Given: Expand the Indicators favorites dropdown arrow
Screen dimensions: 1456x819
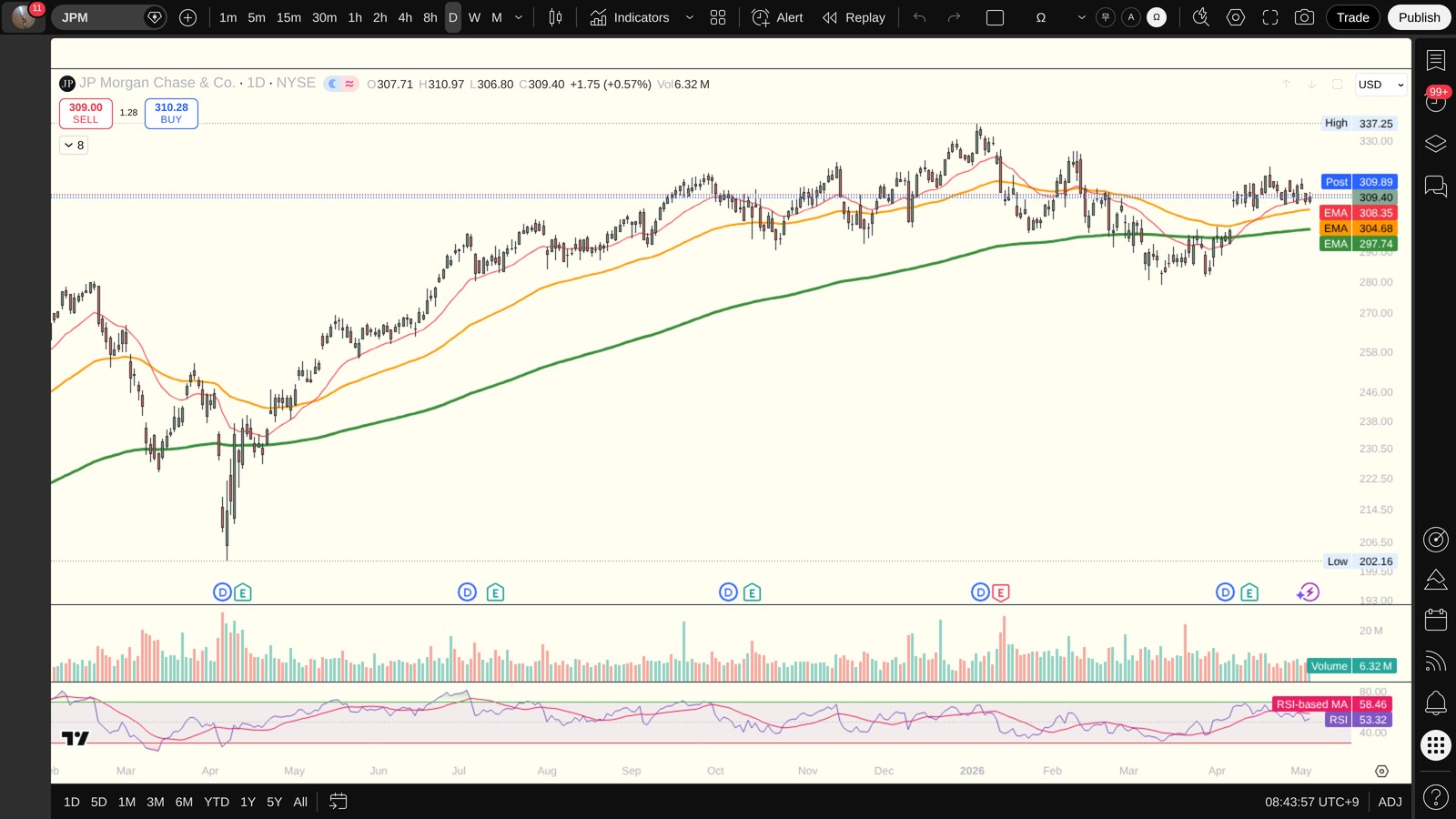Looking at the screenshot, I should coord(690,17).
